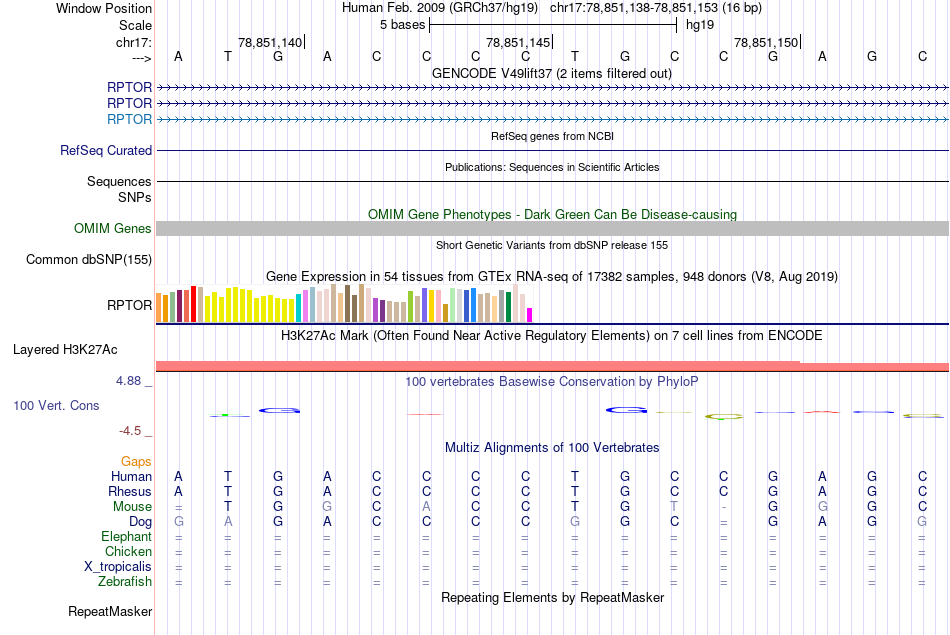Click the light-blue RPTOR transcript arrow line
The width and height of the screenshot is (950, 635).
tap(552, 119)
